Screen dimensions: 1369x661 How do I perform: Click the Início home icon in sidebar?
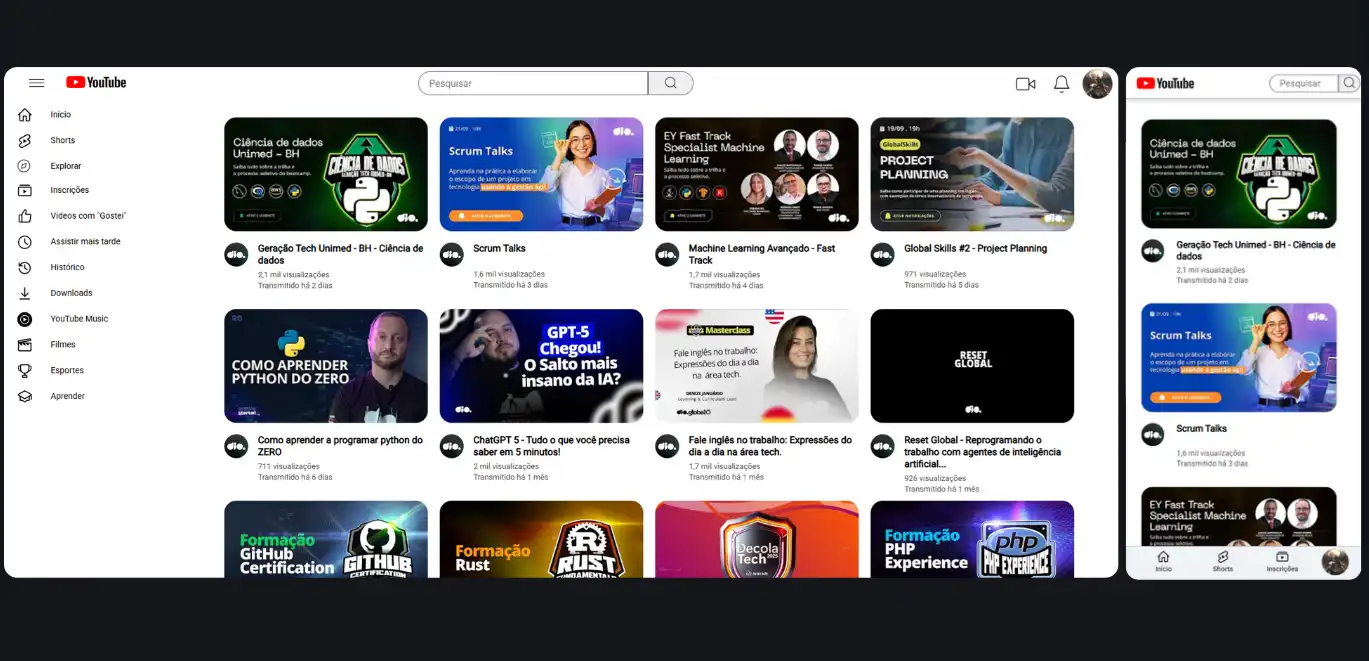pos(25,115)
